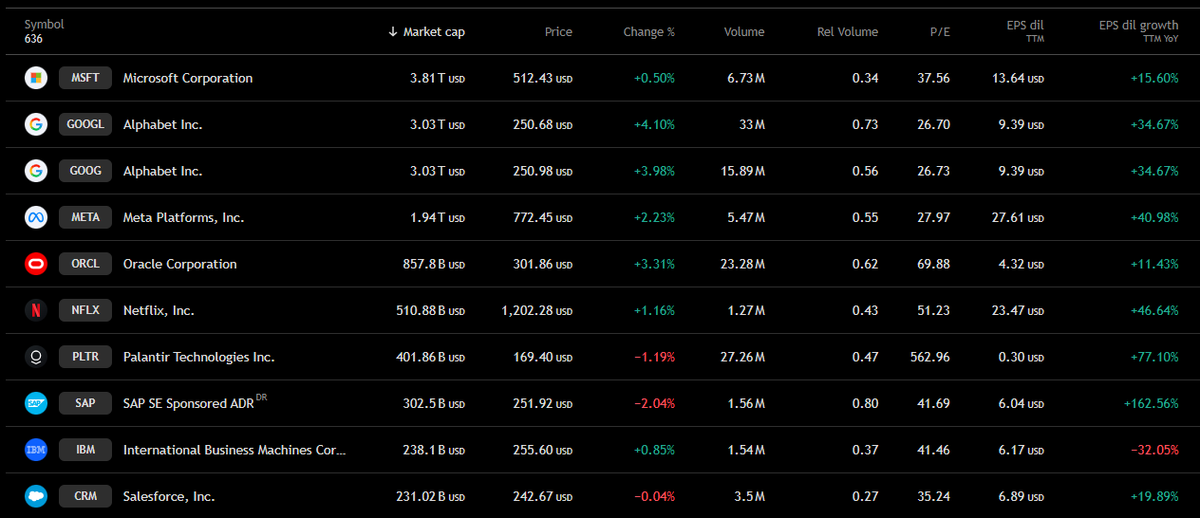Sort by Market cap column header
Viewport: 1200px width, 518px height.
426,32
